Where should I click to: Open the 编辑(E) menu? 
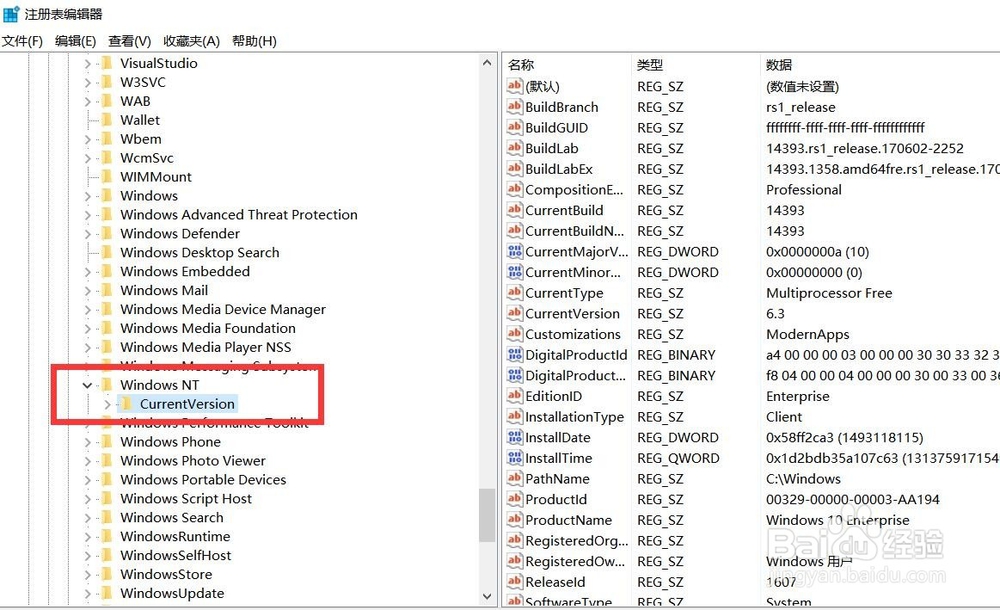click(x=75, y=41)
